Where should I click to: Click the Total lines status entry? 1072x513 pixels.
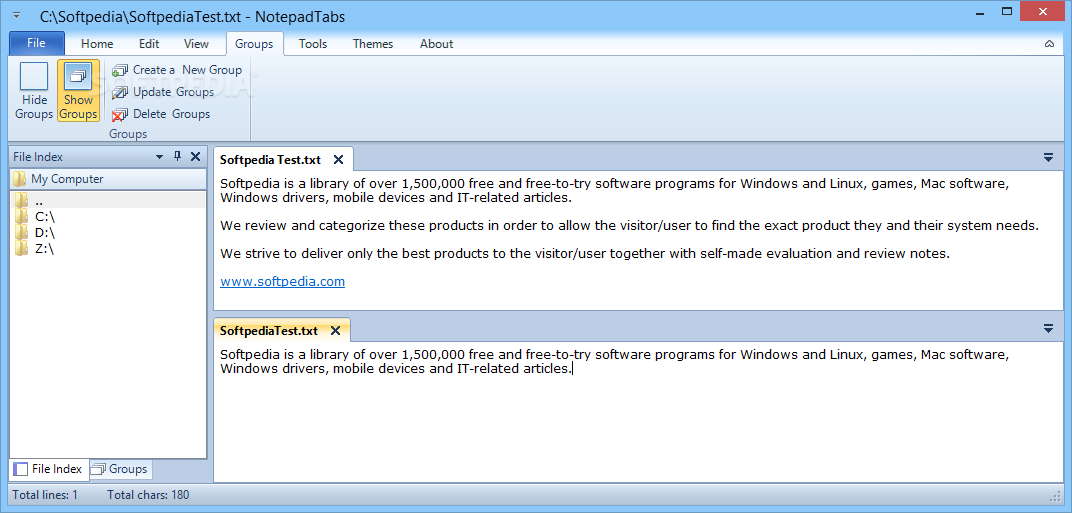[x=45, y=495]
